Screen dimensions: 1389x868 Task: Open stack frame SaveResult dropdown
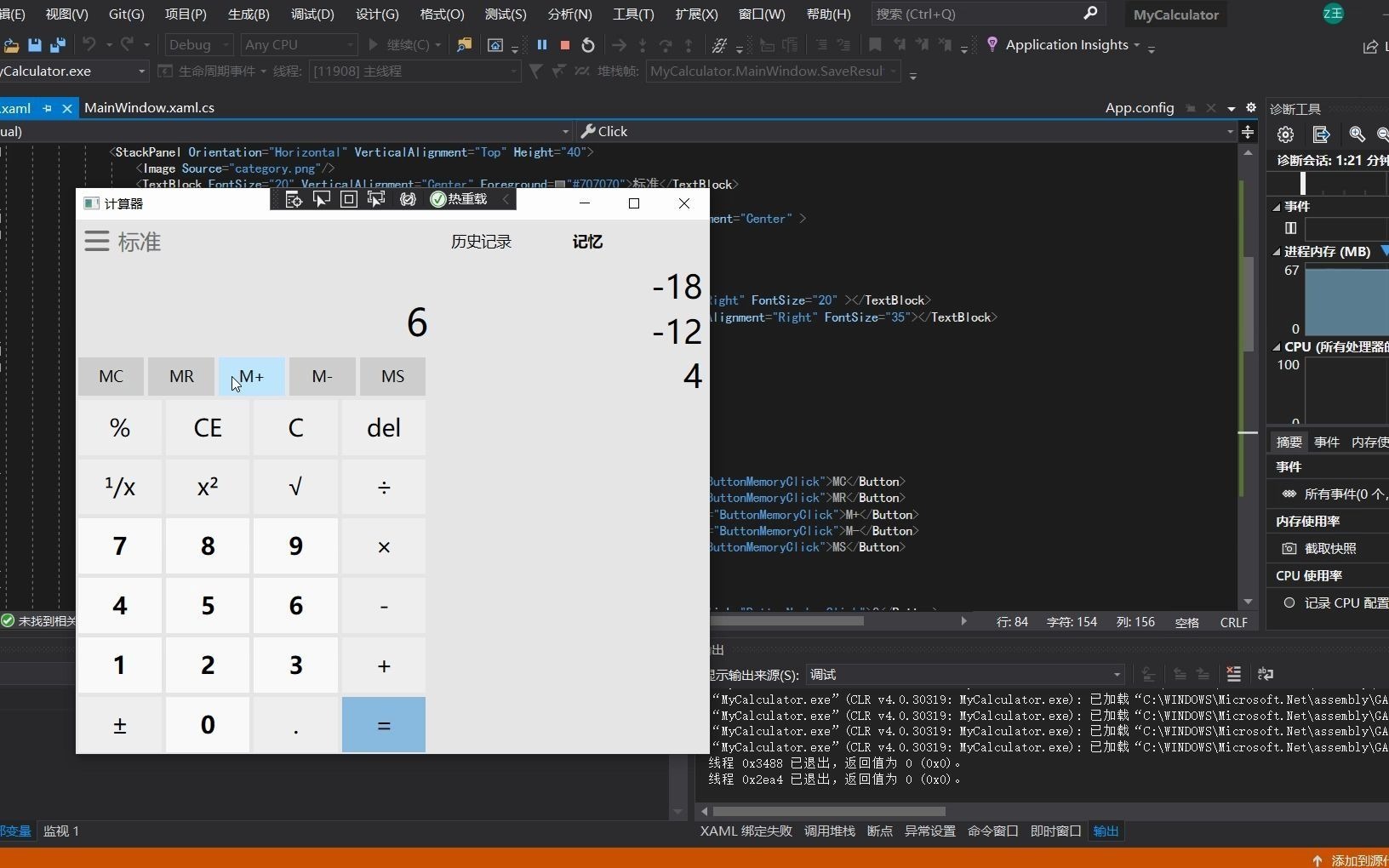point(773,71)
